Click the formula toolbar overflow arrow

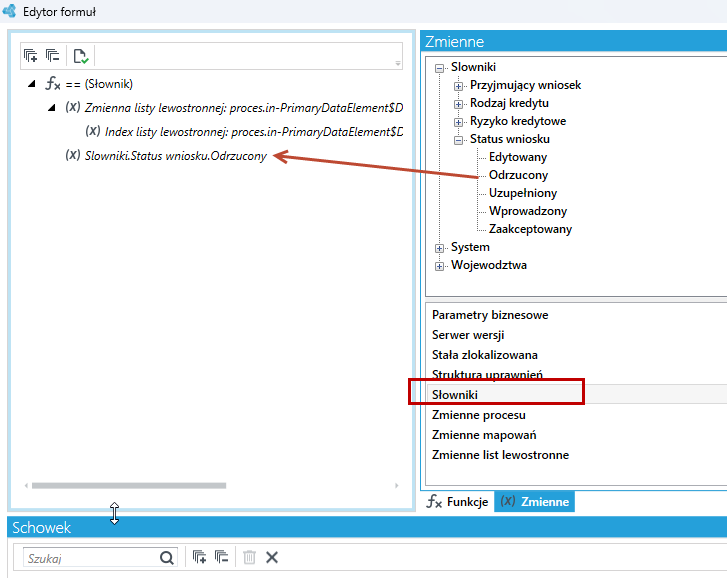click(x=398, y=64)
